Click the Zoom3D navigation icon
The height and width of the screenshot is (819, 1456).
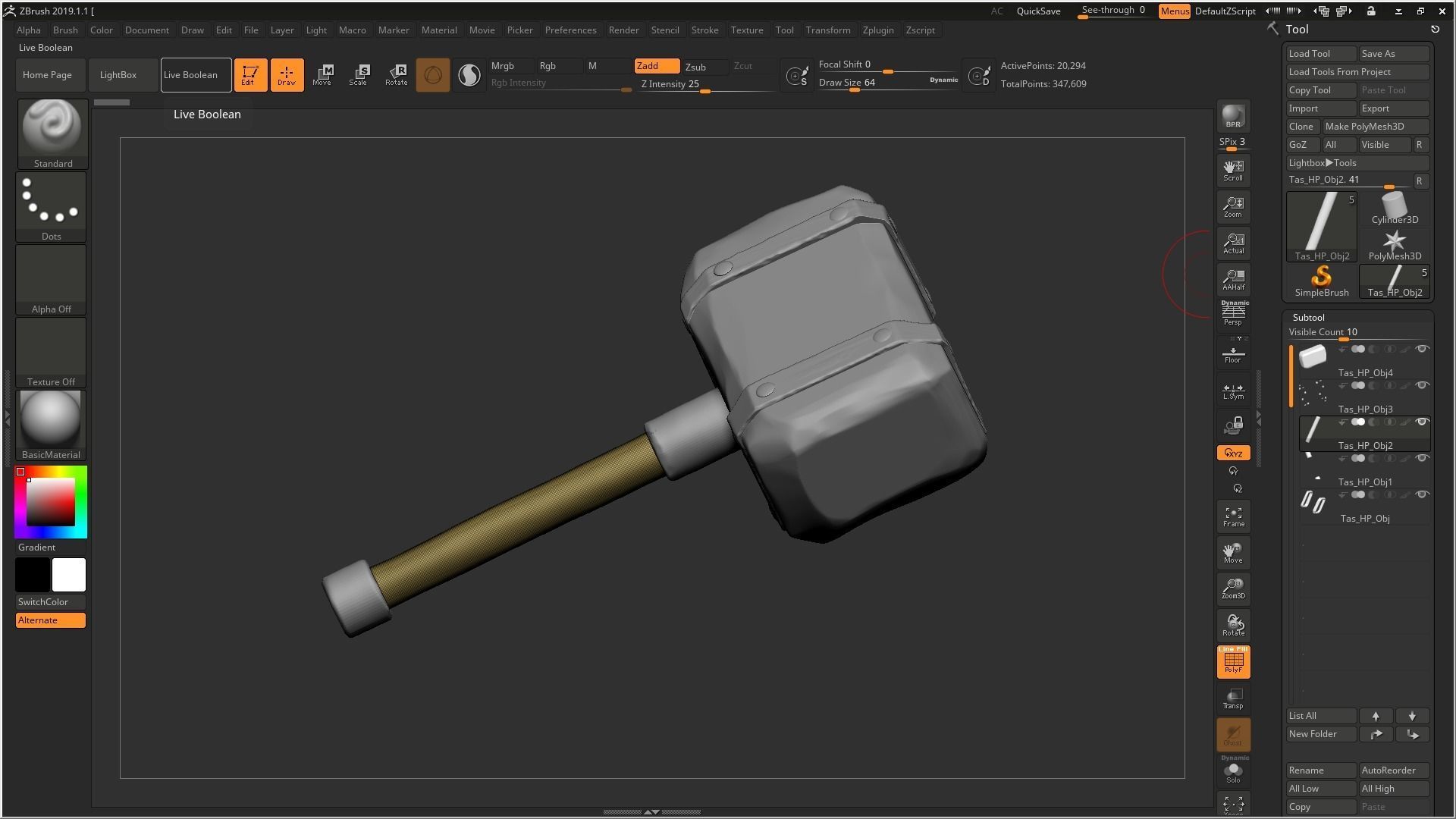point(1233,588)
